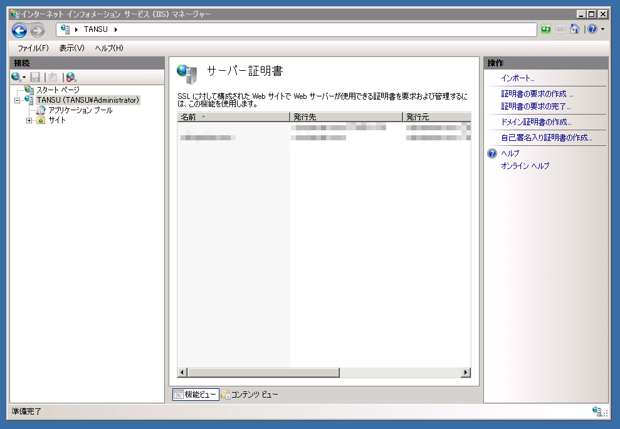The height and width of the screenshot is (429, 620).
Task: Collapse the TANSU server tree node
Action: [17, 100]
